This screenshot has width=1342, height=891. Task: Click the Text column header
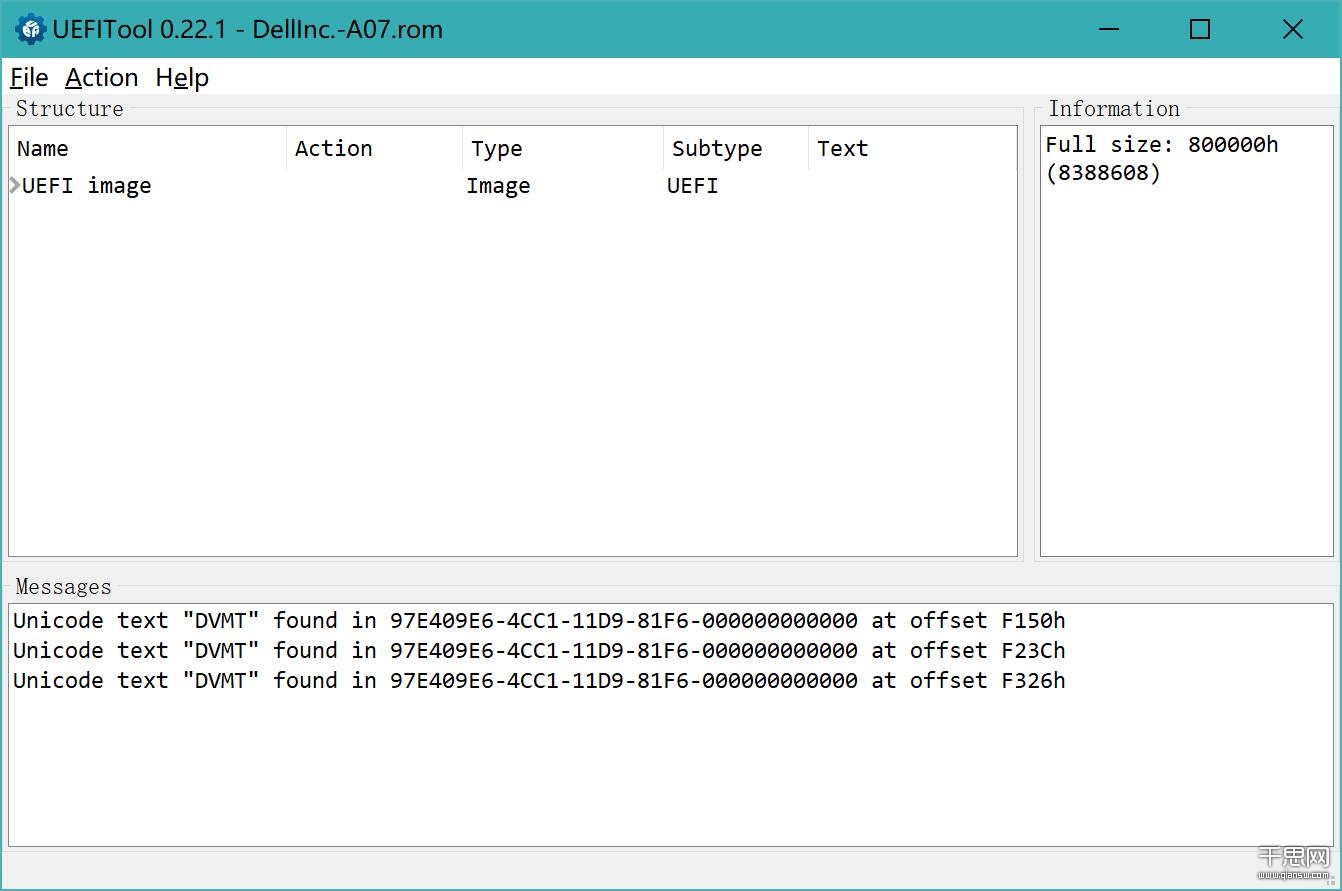(x=912, y=148)
